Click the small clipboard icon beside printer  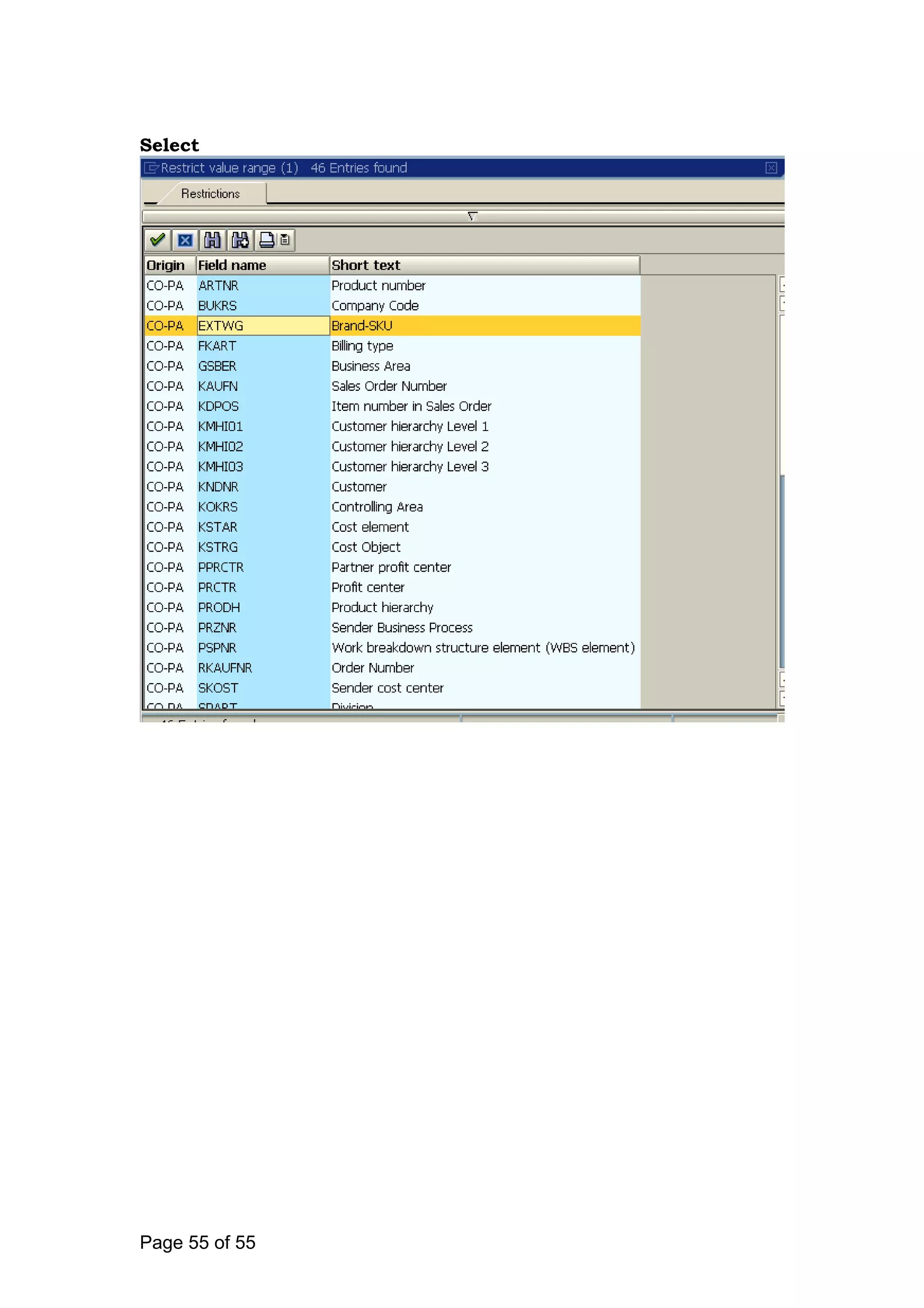pos(285,240)
